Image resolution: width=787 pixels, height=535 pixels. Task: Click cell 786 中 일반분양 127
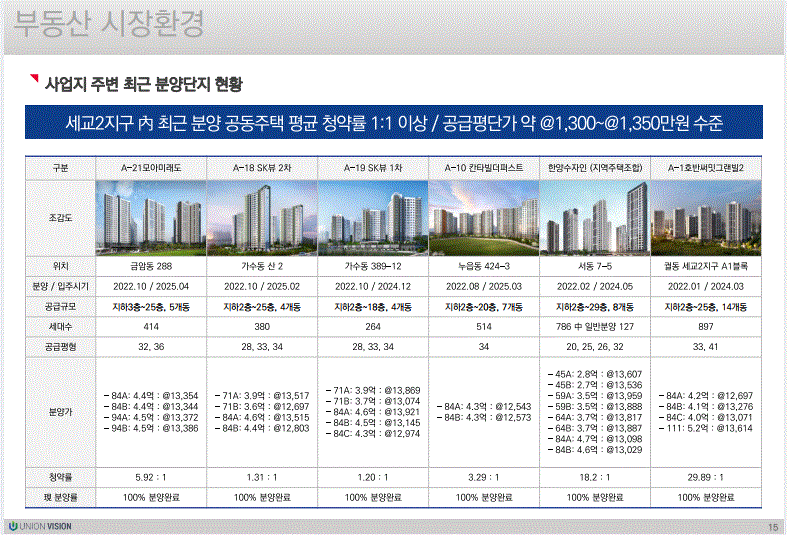coord(595,327)
